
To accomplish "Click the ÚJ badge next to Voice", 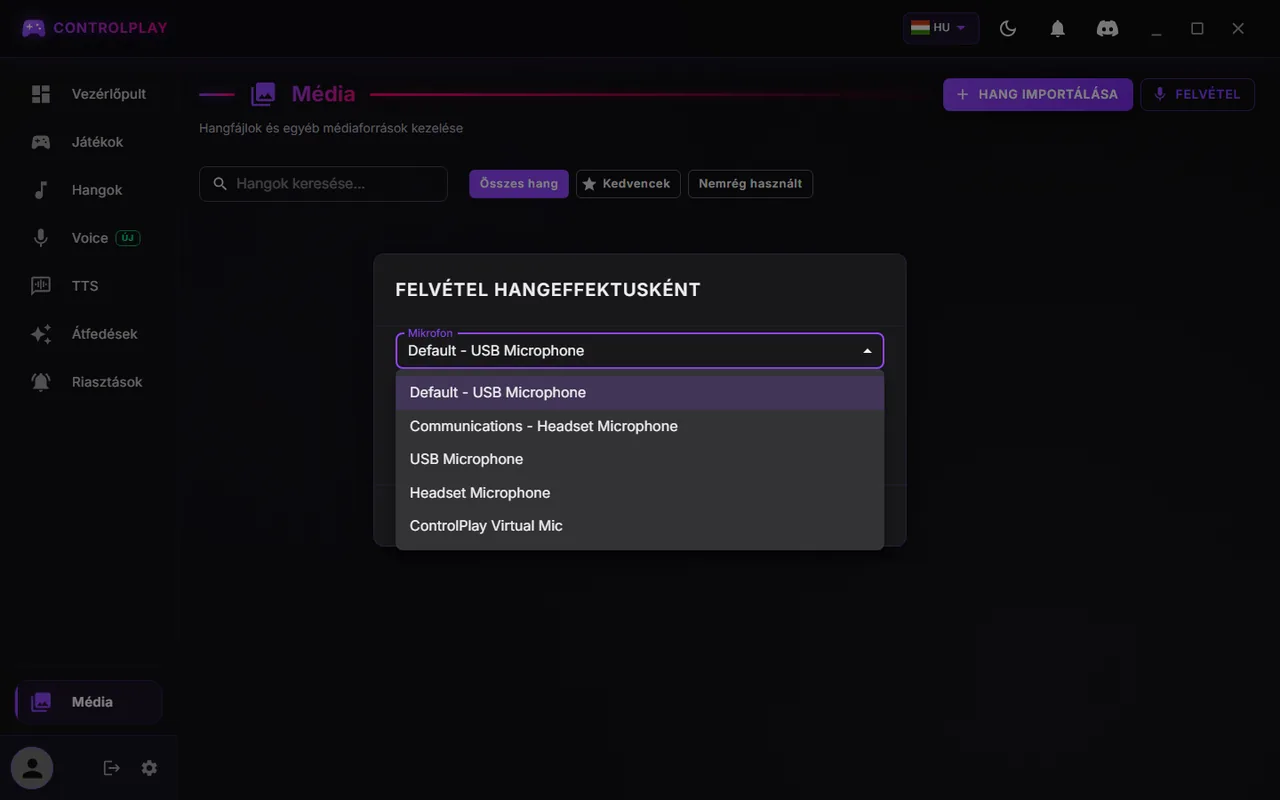I will (128, 238).
